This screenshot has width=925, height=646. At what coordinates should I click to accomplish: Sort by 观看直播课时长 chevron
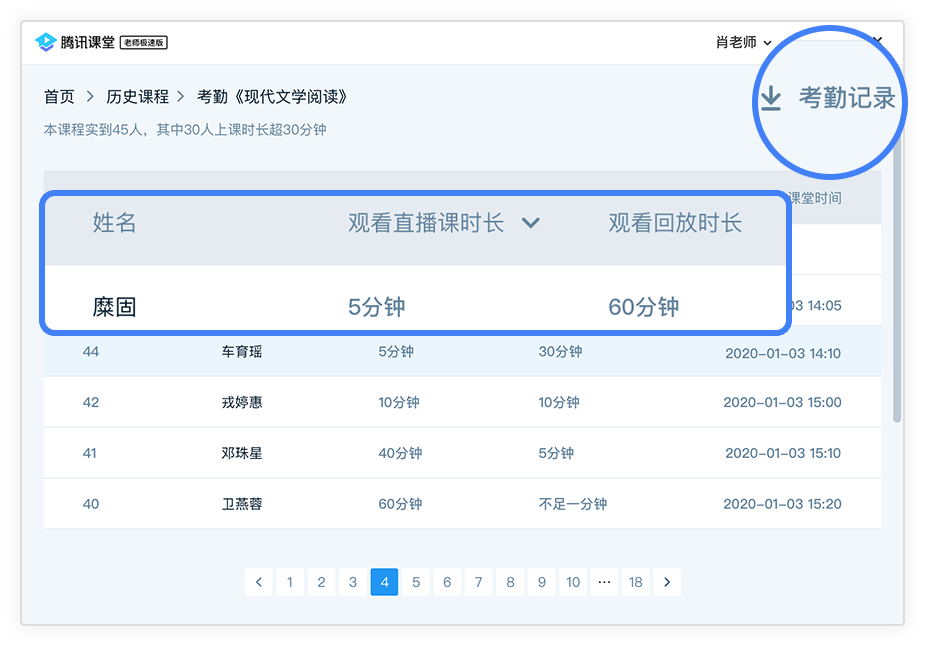tap(531, 223)
